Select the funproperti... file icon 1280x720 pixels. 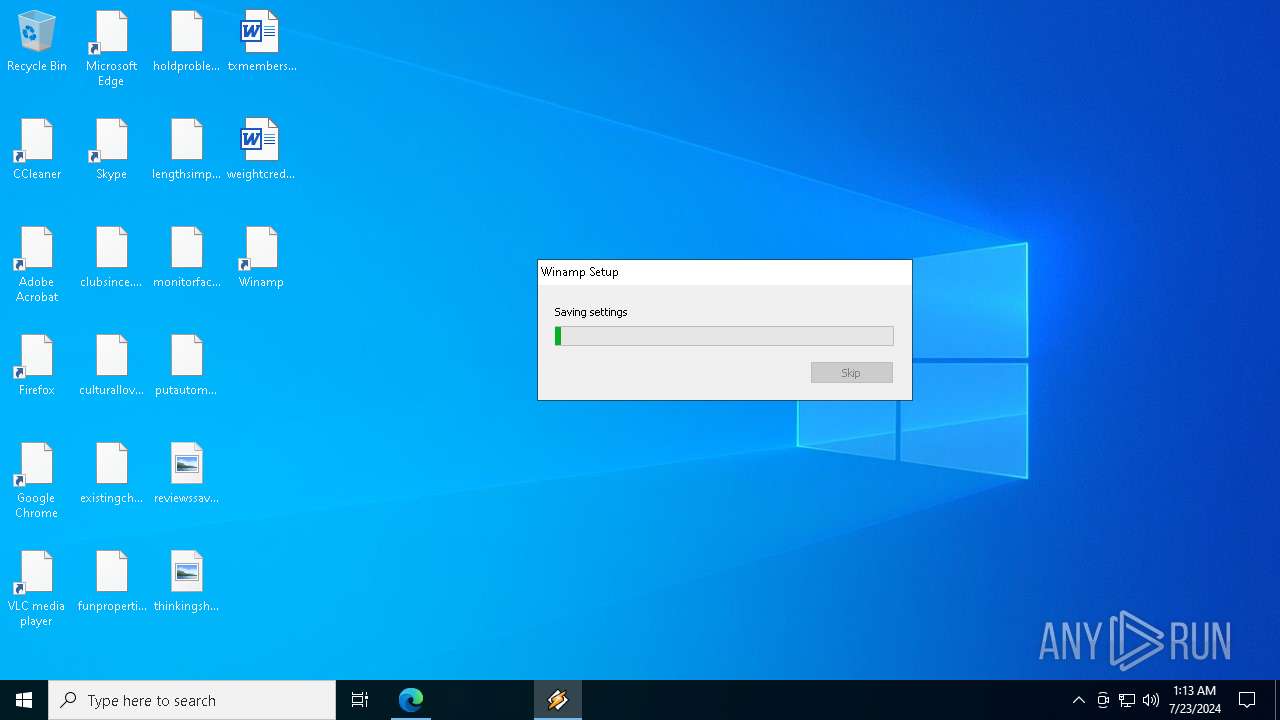click(x=111, y=582)
